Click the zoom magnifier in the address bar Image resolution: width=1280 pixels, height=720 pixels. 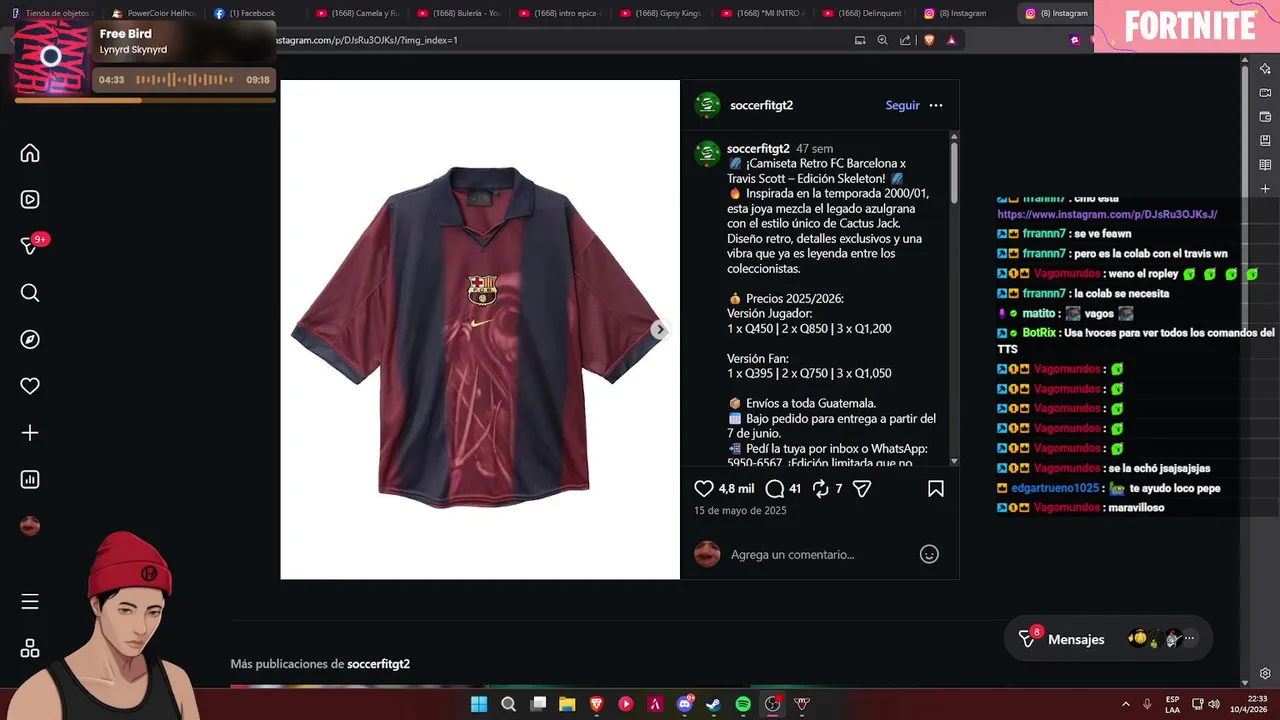click(882, 40)
